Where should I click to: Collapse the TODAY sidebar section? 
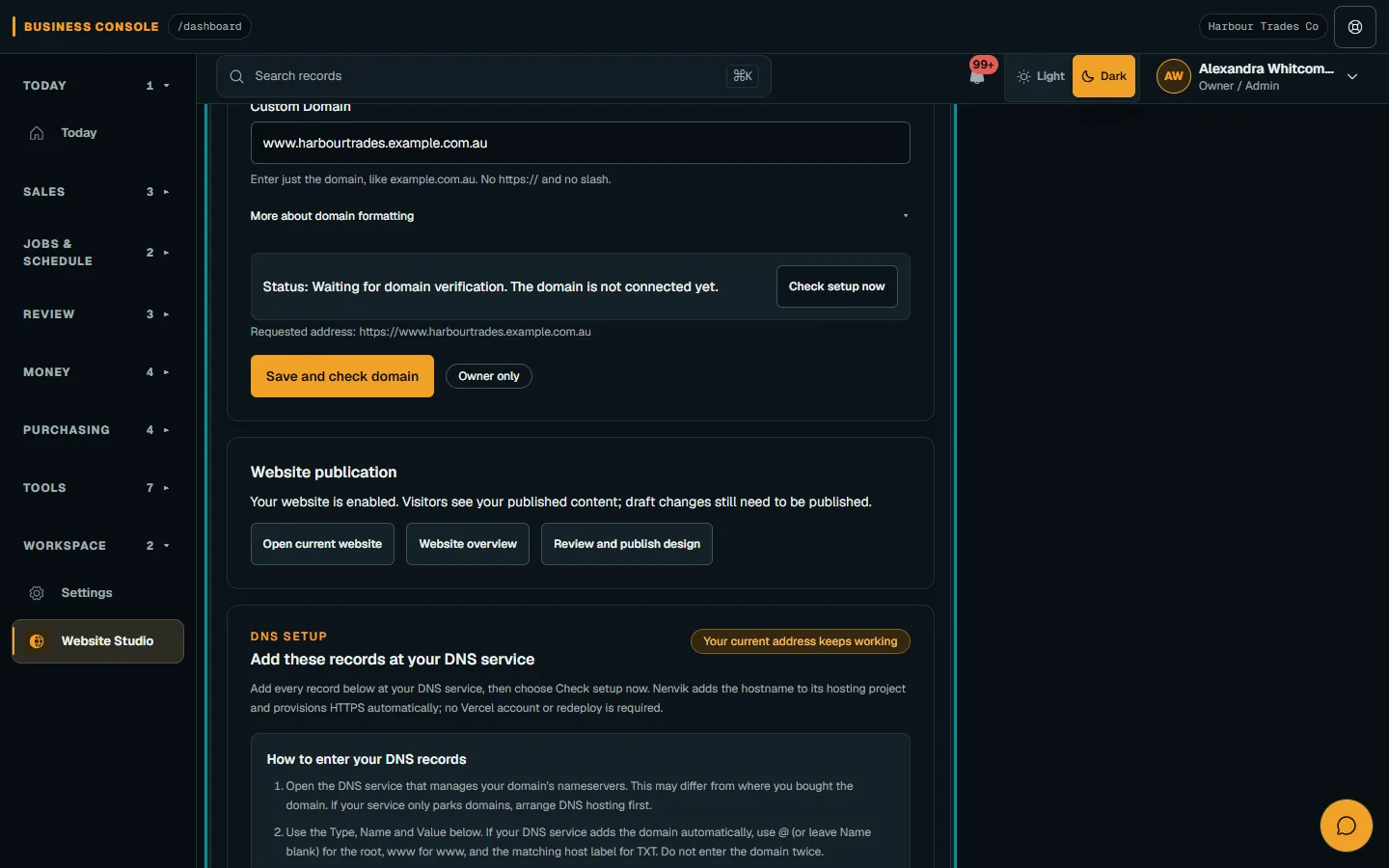(96, 86)
